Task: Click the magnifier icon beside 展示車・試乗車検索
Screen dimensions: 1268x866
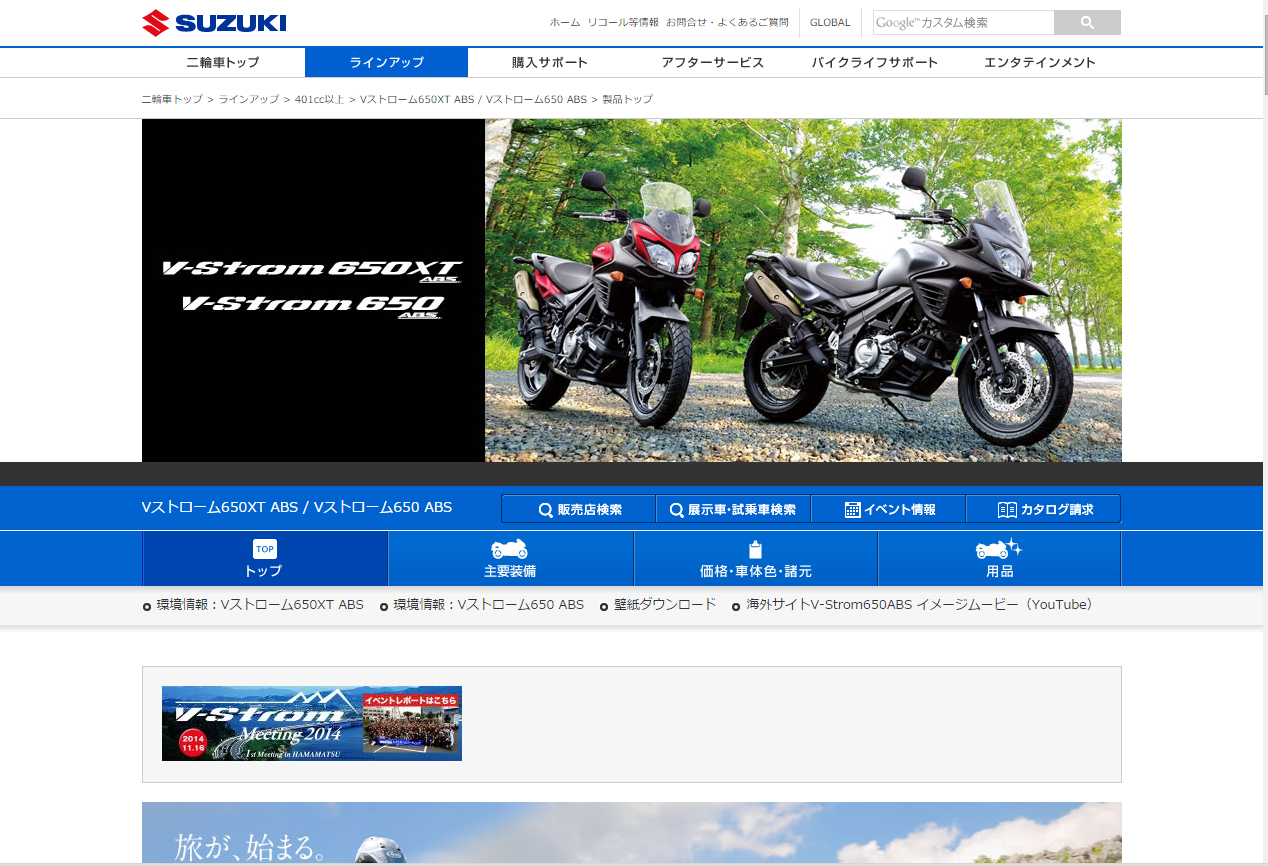Action: click(x=677, y=510)
